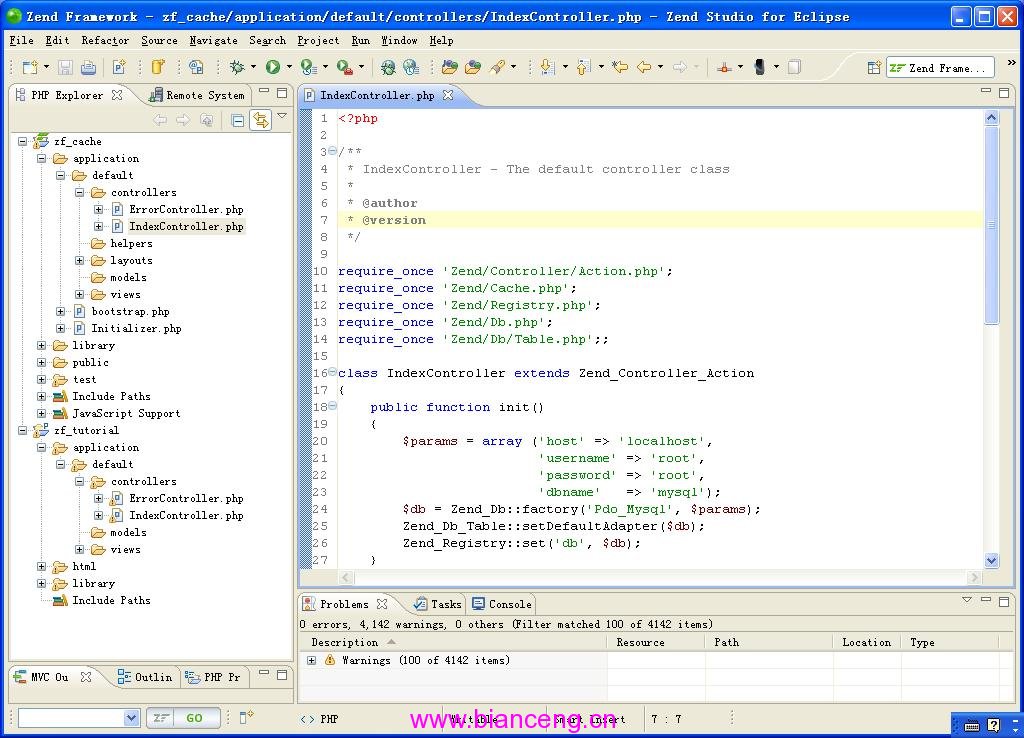Click the Search flashlight toolbar icon

coord(497,67)
